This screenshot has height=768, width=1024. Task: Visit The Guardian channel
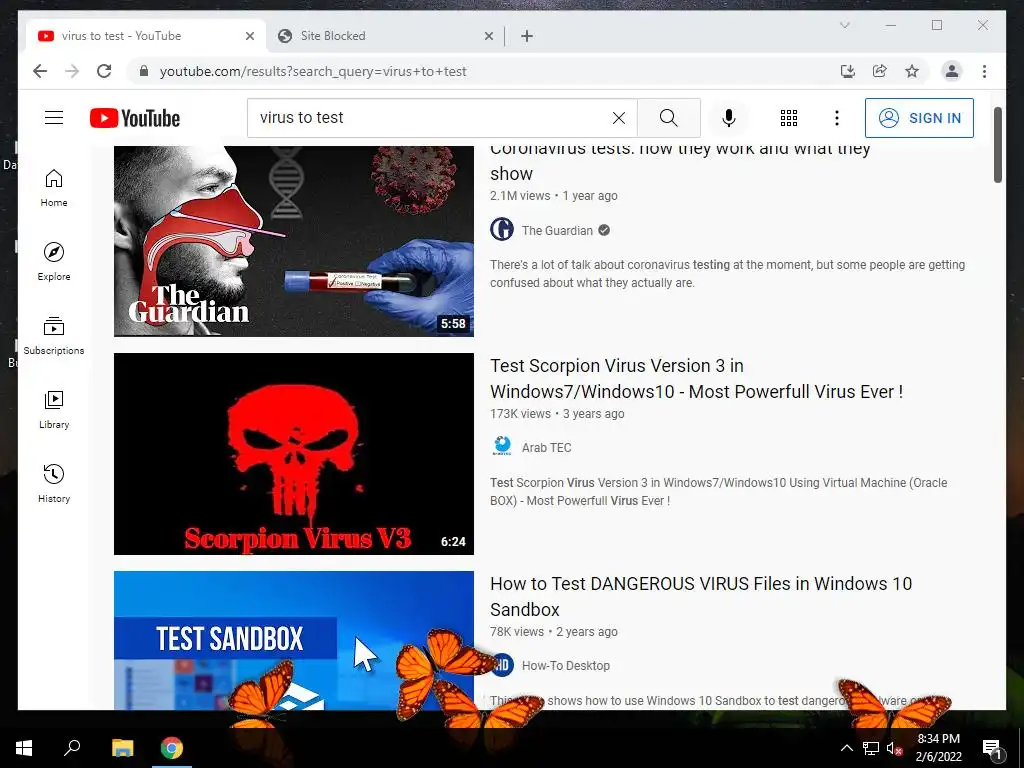[x=557, y=231]
